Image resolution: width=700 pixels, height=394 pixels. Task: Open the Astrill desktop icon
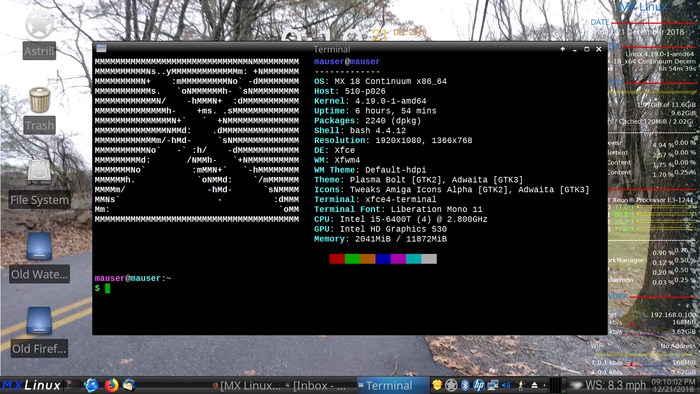click(x=39, y=35)
